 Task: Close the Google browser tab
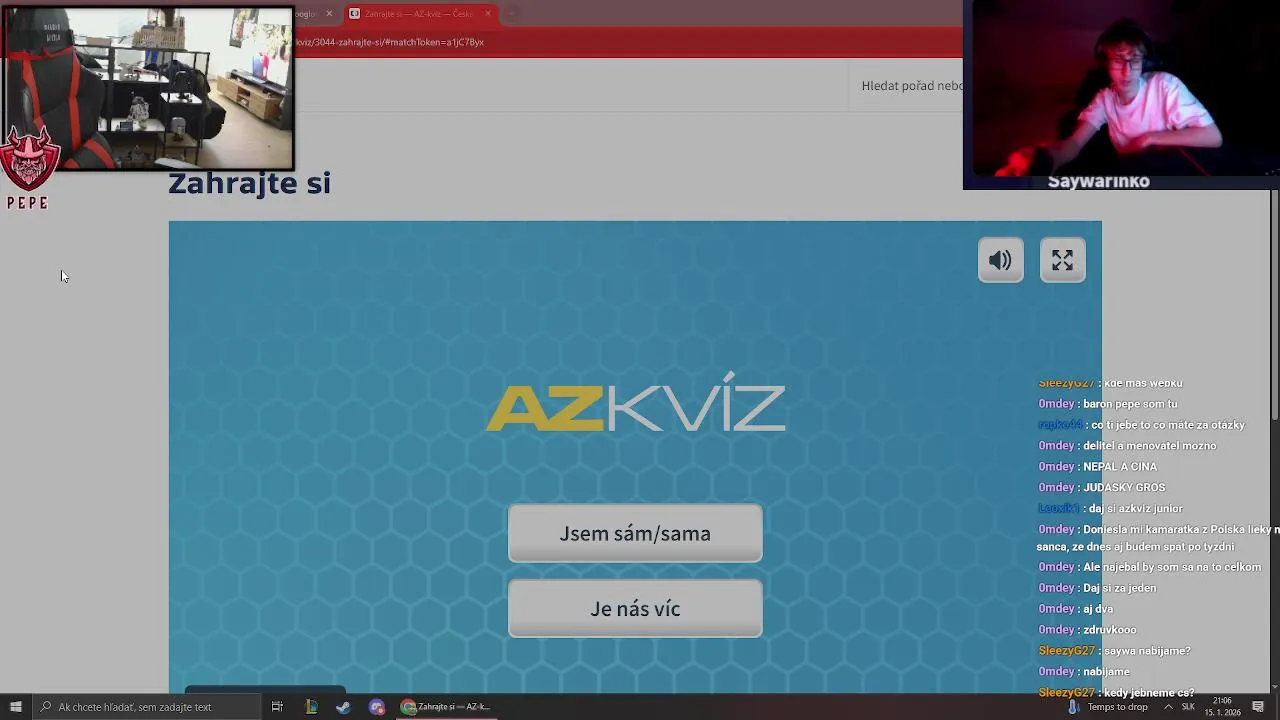click(x=329, y=14)
